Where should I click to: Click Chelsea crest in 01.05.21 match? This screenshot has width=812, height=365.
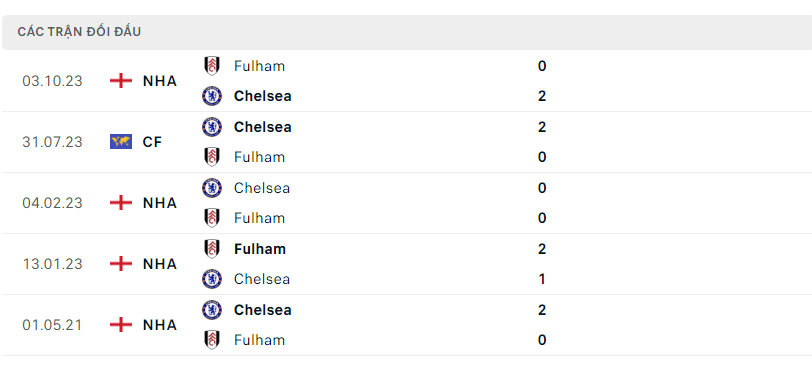click(x=212, y=310)
